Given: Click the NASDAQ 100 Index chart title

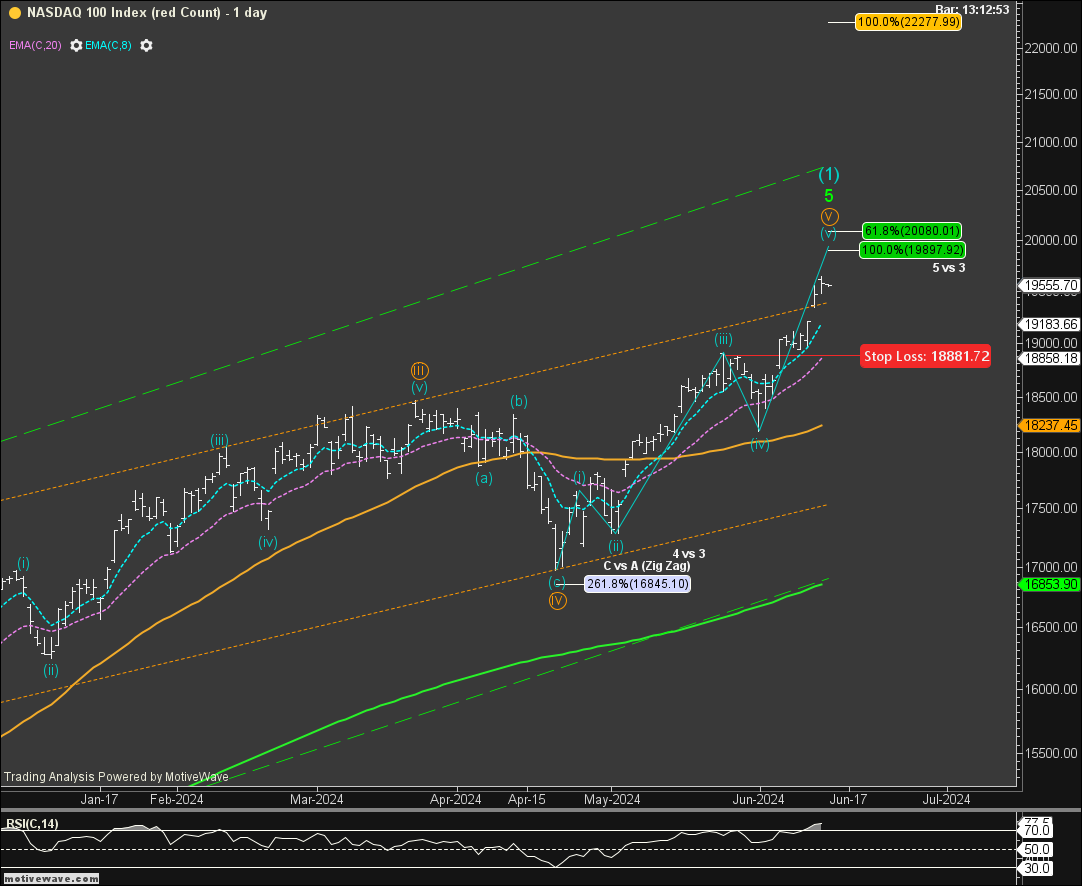Looking at the screenshot, I should click(147, 12).
